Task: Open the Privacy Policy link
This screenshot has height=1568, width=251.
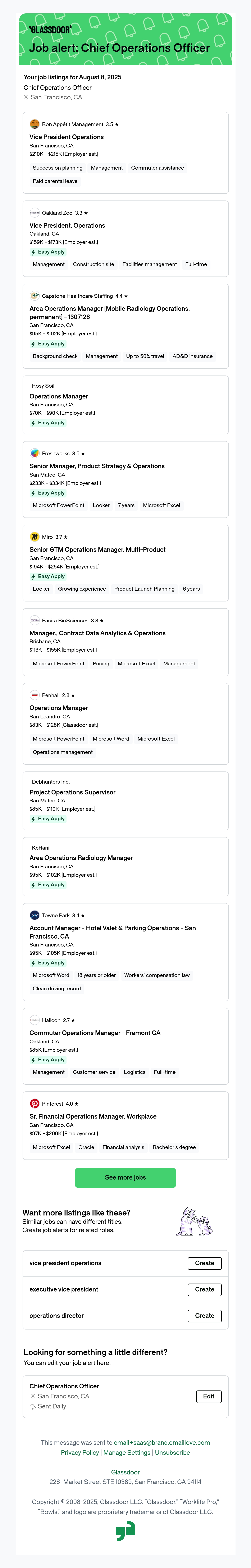Action: pyautogui.click(x=80, y=1452)
